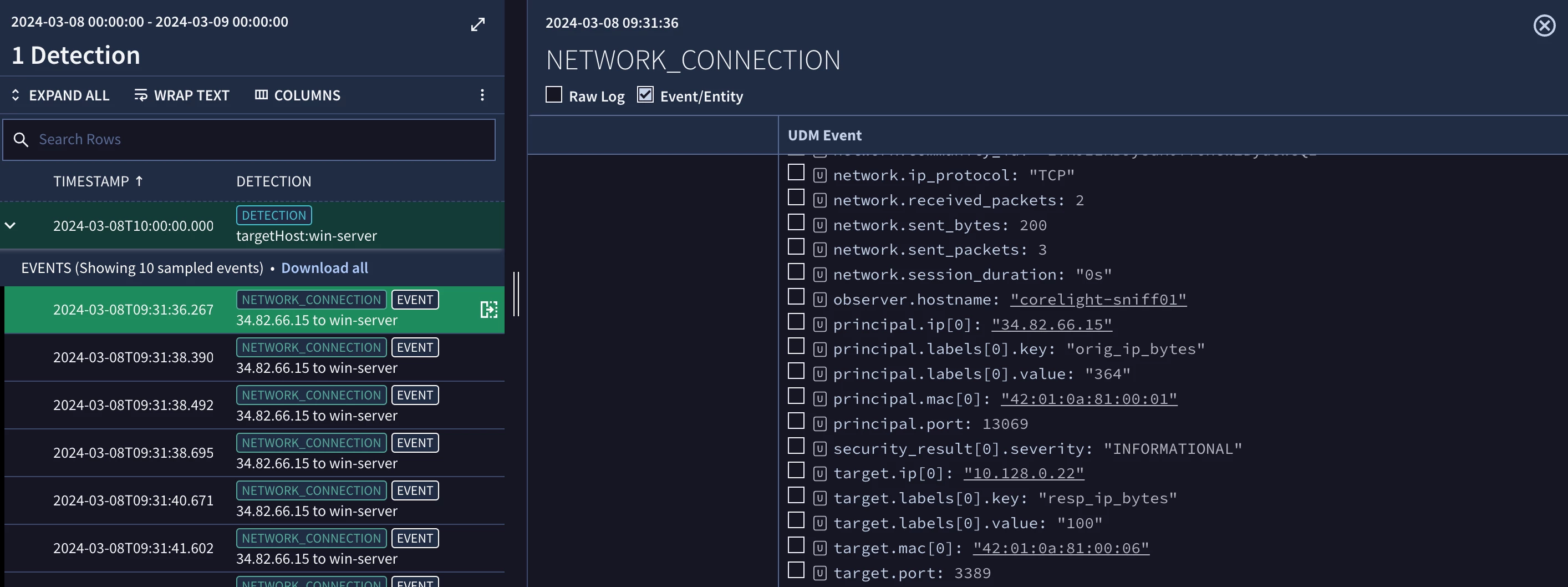Click the target.port value 3389
Image resolution: width=1568 pixels, height=587 pixels.
972,573
